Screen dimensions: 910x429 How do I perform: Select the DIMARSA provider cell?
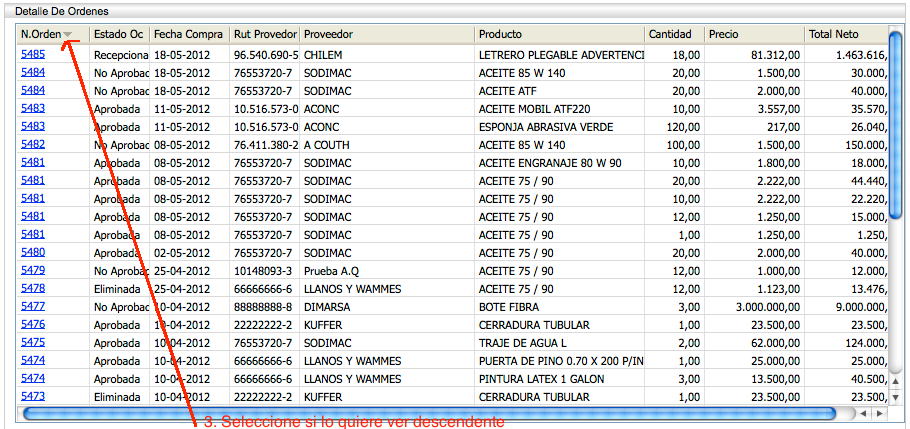point(387,307)
